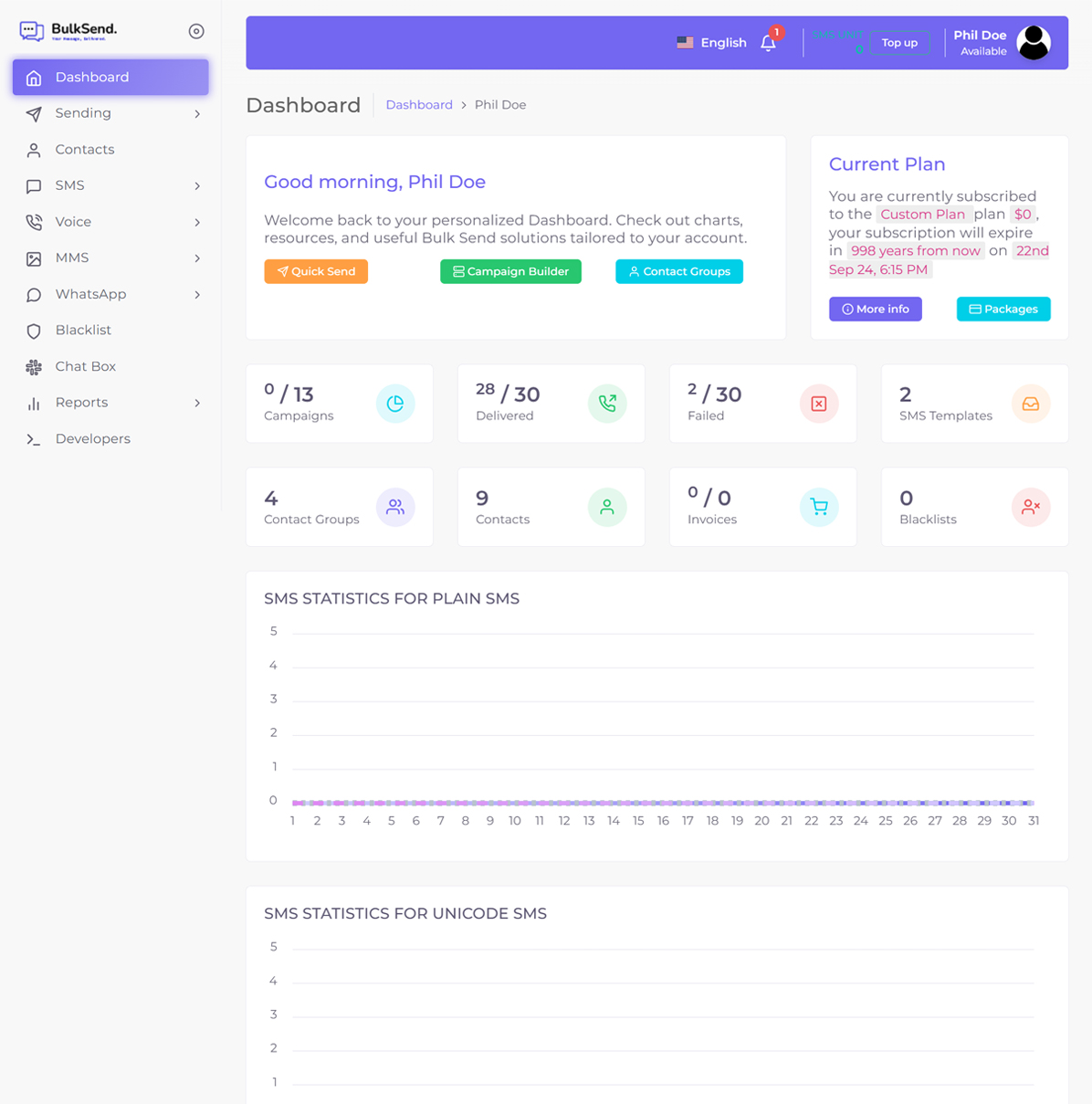The width and height of the screenshot is (1092, 1104).
Task: Click the Dashboard home icon
Action: pos(34,77)
